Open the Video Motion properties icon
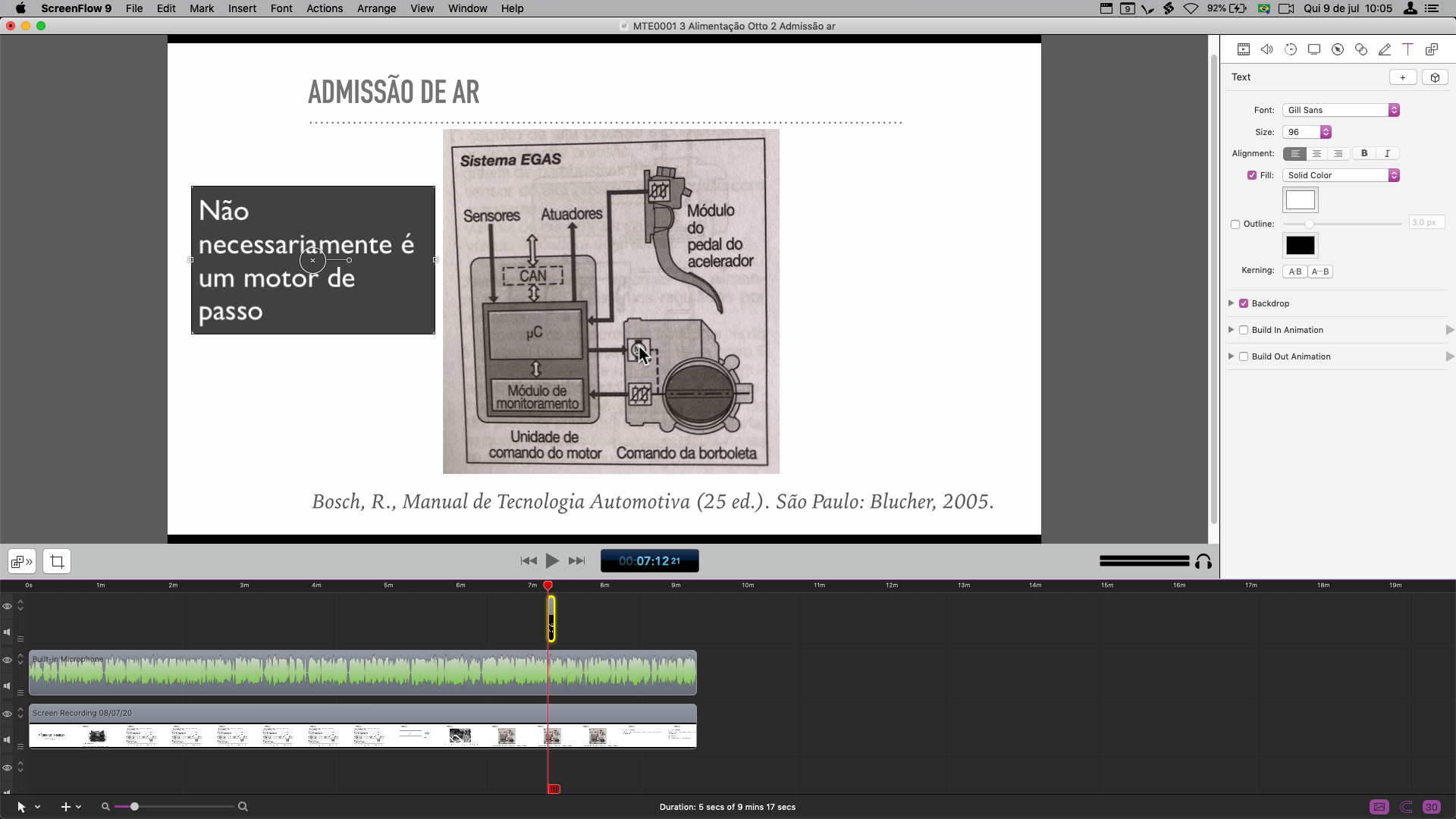Image resolution: width=1456 pixels, height=819 pixels. click(x=1291, y=49)
